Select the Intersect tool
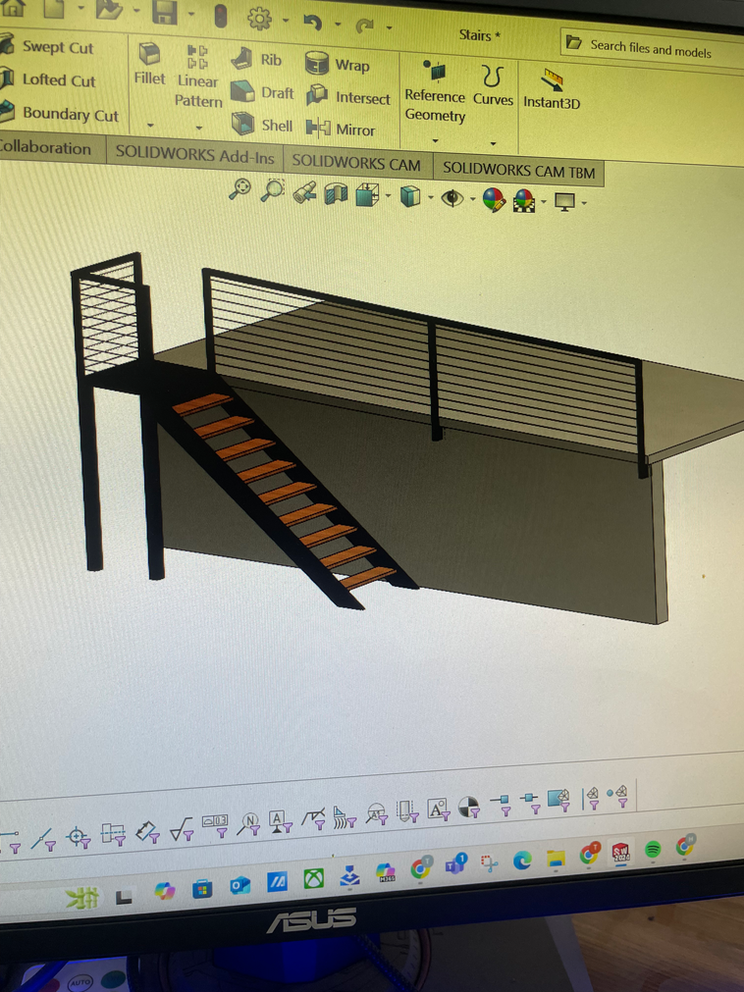Image resolution: width=744 pixels, height=992 pixels. (349, 97)
